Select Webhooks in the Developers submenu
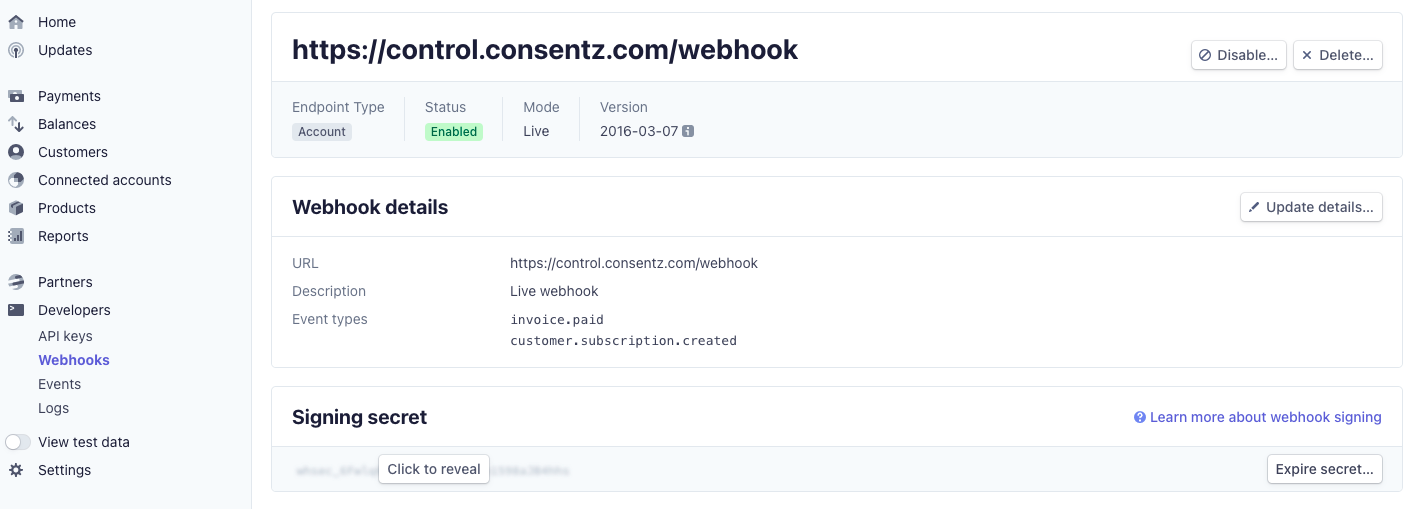The width and height of the screenshot is (1410, 509). point(74,360)
